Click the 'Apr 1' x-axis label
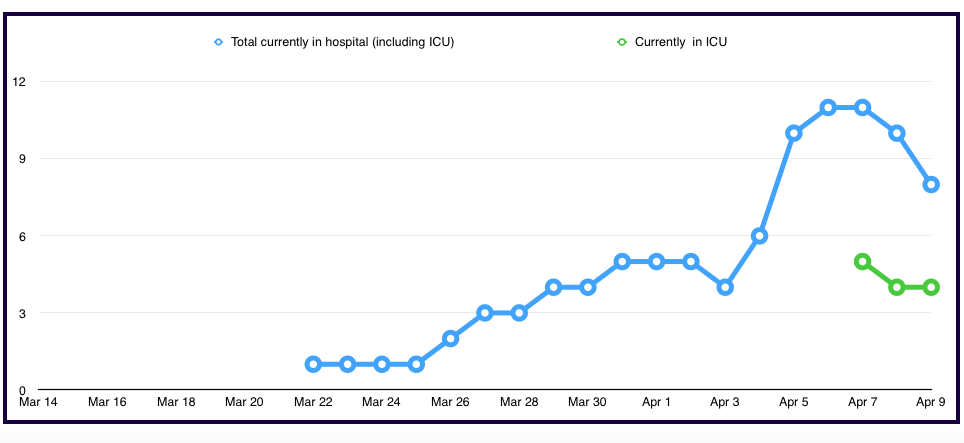Viewport: 964px width, 443px height. (656, 402)
